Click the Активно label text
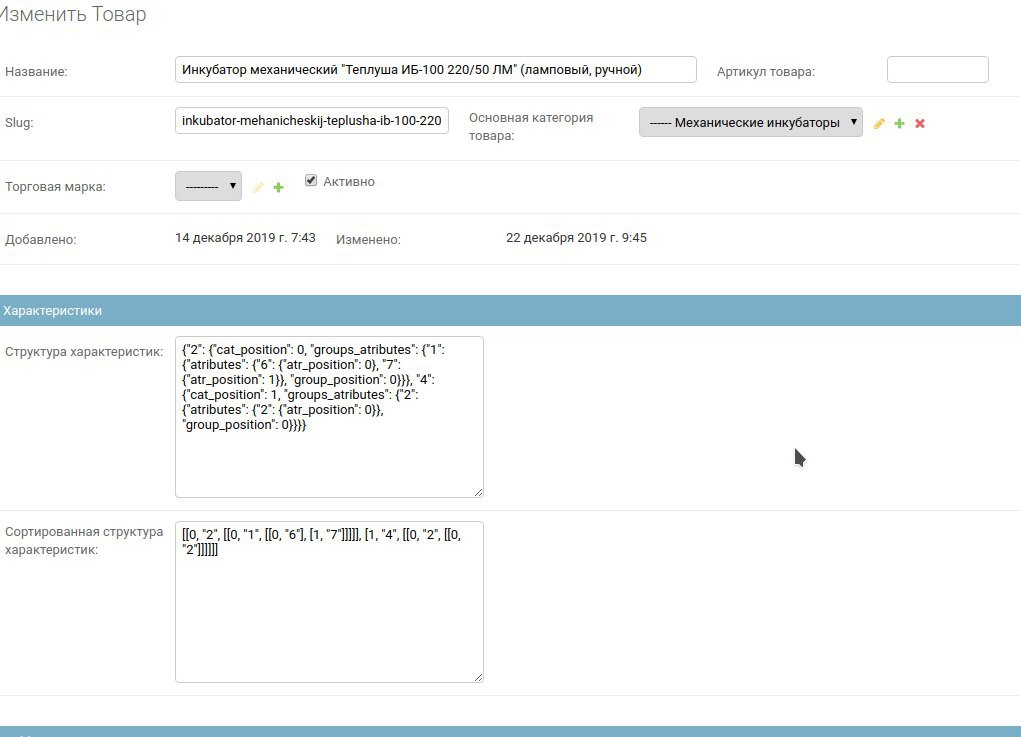 pos(349,182)
